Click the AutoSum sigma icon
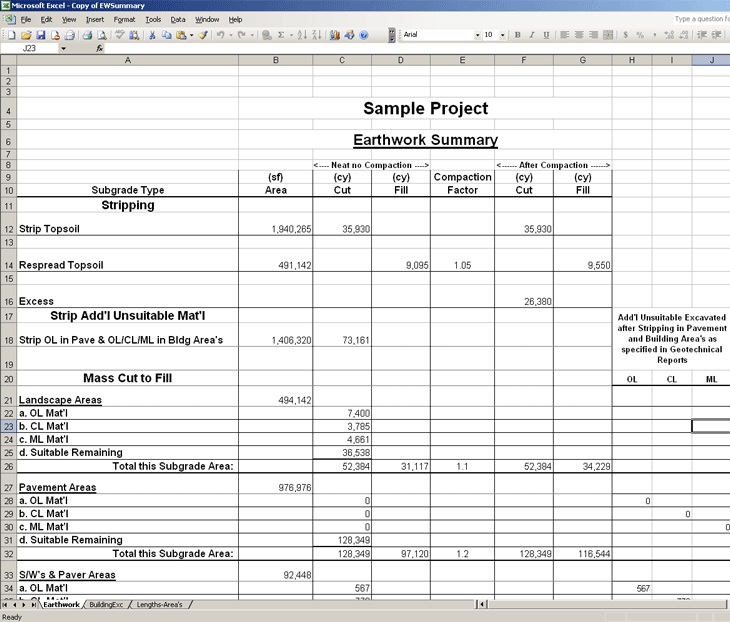This screenshot has height=622, width=730. (x=280, y=35)
